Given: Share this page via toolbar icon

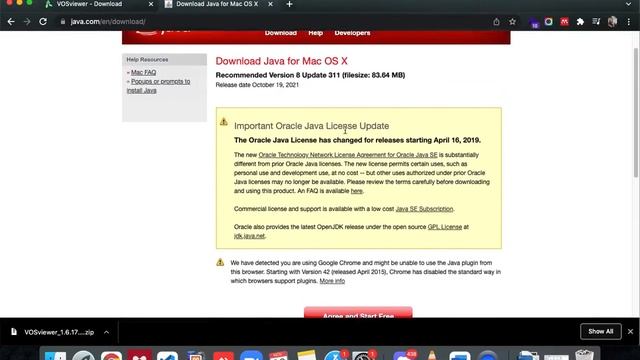Looking at the screenshot, I should click(496, 22).
